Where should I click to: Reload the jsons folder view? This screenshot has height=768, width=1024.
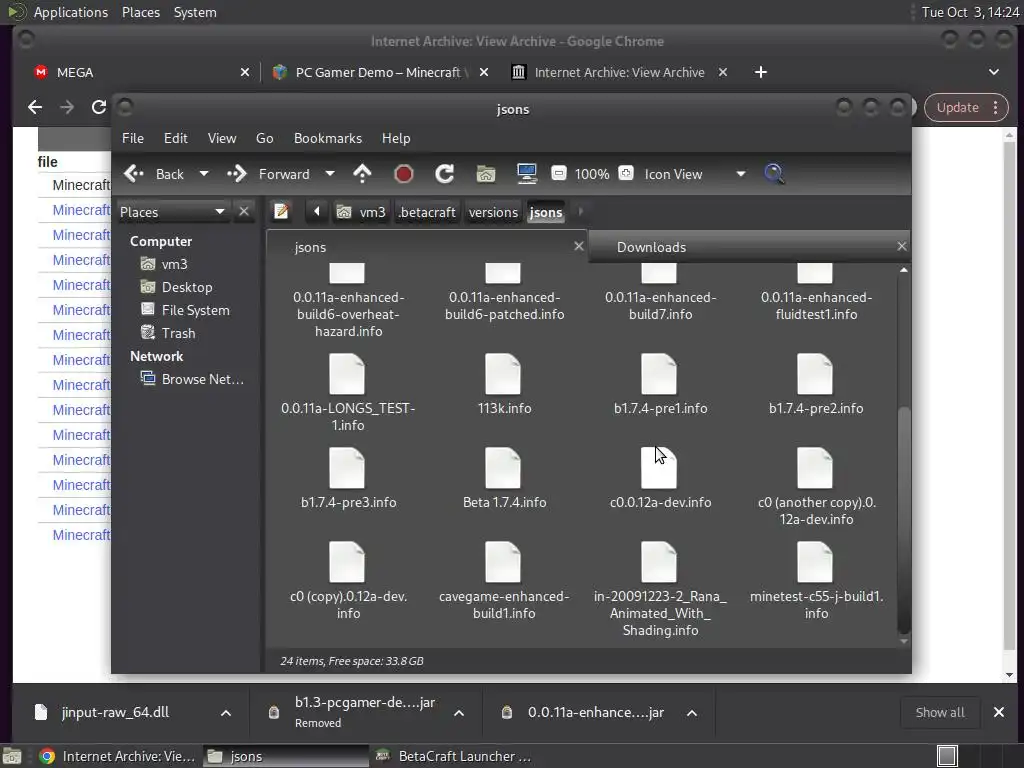pyautogui.click(x=445, y=174)
